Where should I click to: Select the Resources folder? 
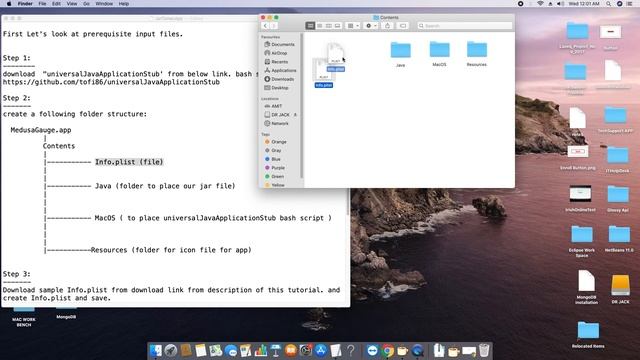tap(477, 53)
